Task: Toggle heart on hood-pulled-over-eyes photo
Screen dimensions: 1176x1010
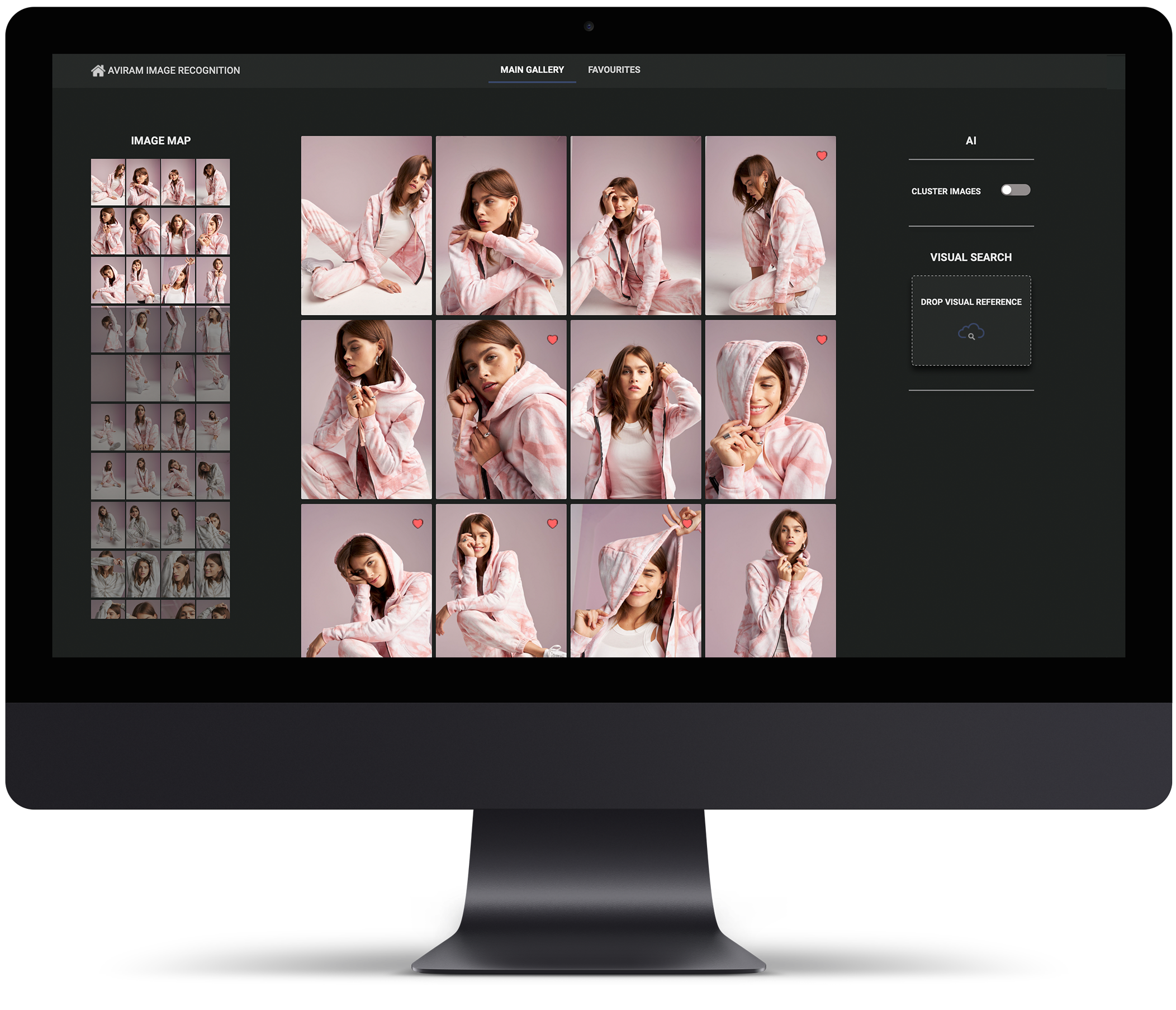Action: point(687,523)
